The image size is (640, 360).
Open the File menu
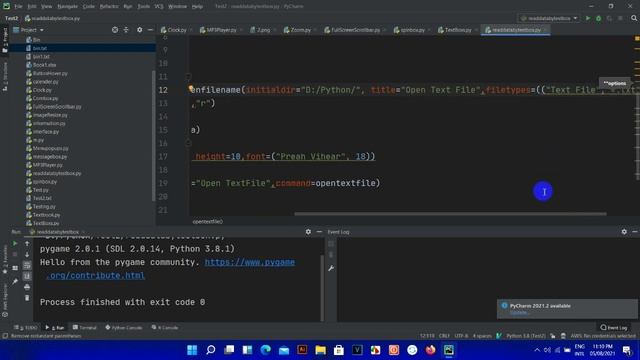click(x=19, y=7)
